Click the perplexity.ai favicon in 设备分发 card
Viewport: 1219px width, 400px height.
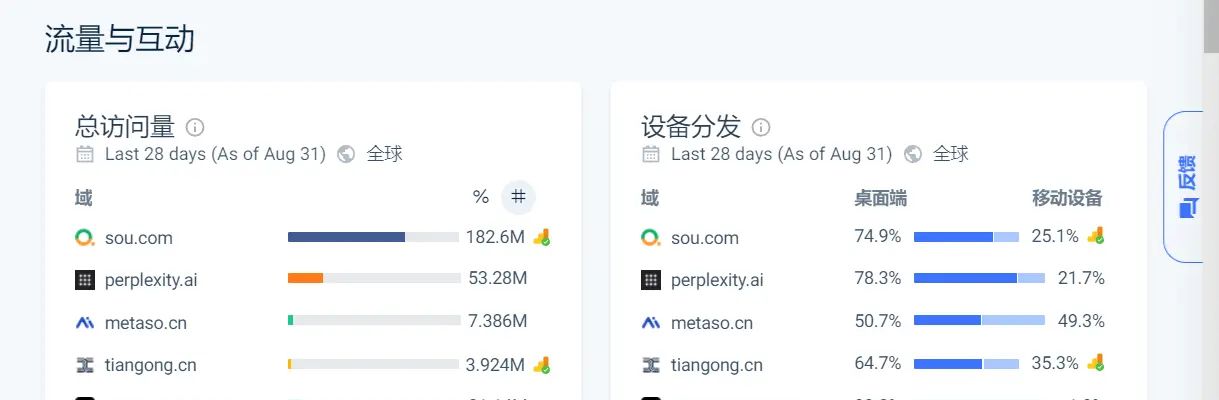point(651,280)
